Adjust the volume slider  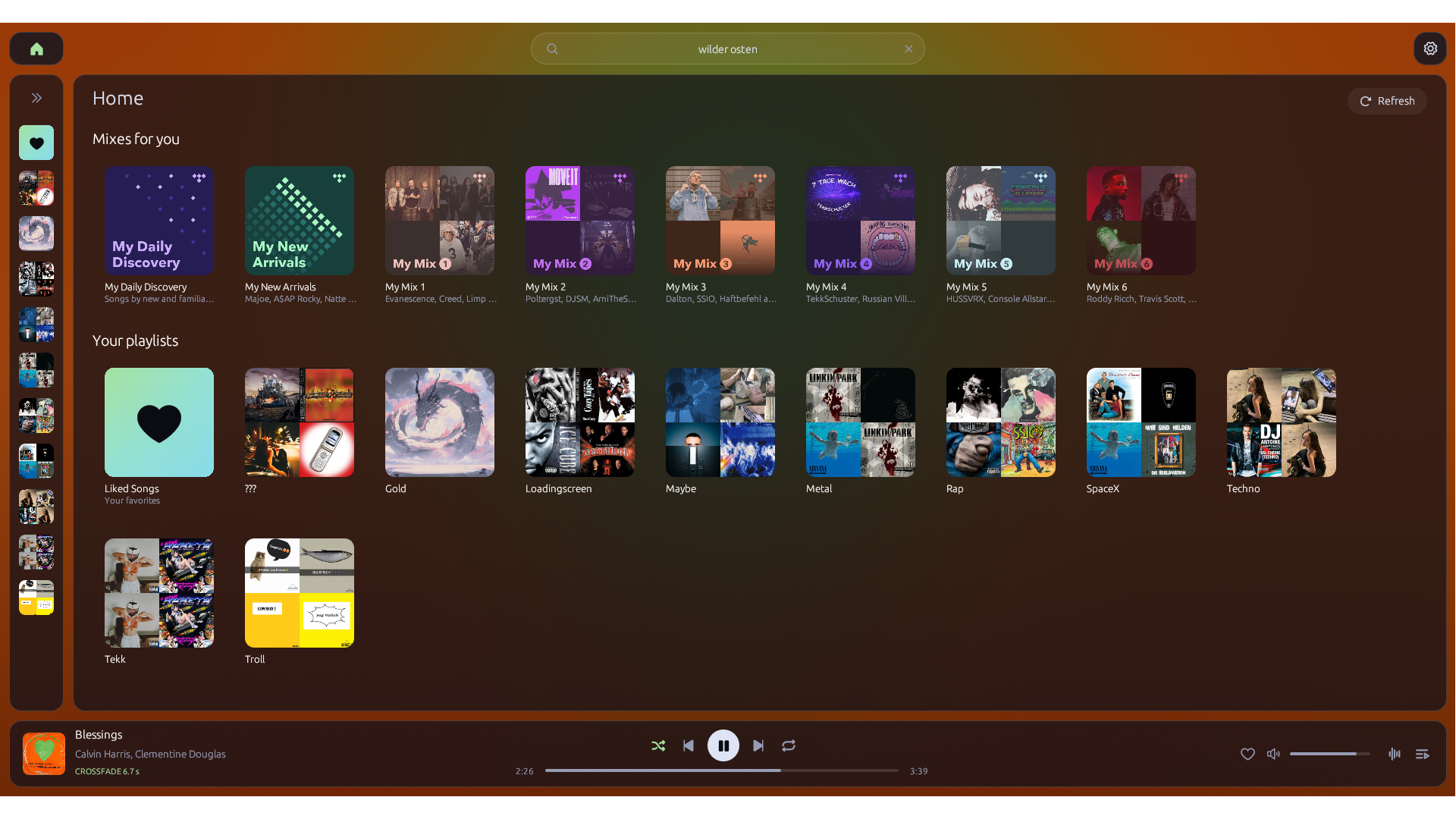pos(1329,754)
